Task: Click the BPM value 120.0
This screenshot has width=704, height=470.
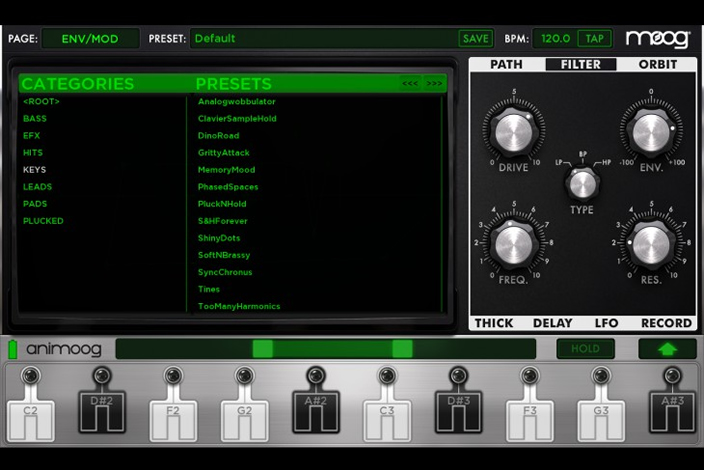Action: coord(555,39)
